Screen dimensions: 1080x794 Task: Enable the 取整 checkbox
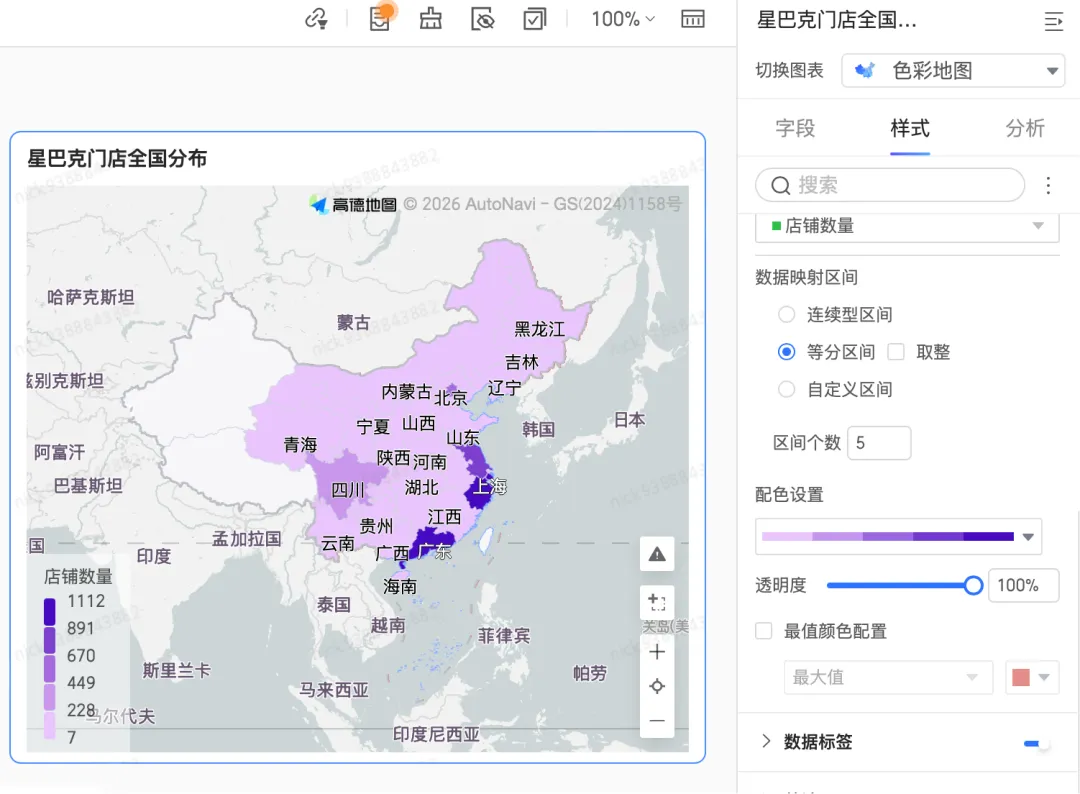point(895,352)
